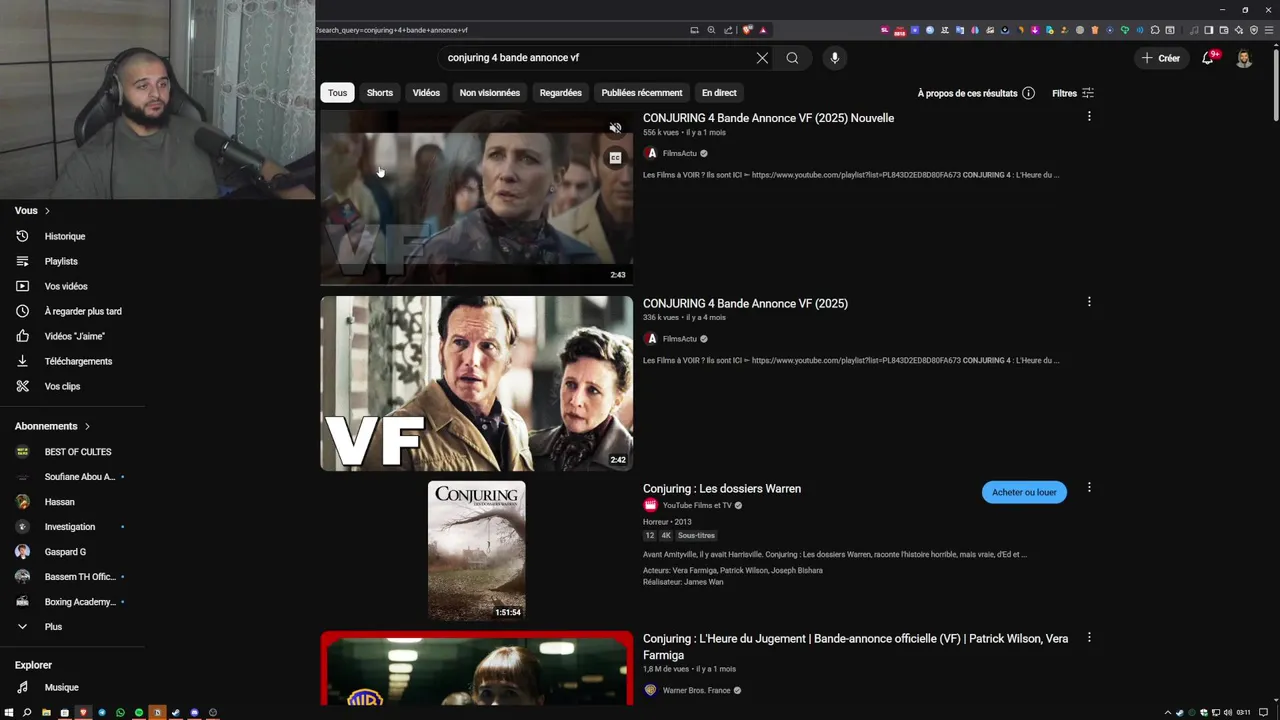The image size is (1280, 720).
Task: Open WhatsApp from the taskbar
Action: 120,713
